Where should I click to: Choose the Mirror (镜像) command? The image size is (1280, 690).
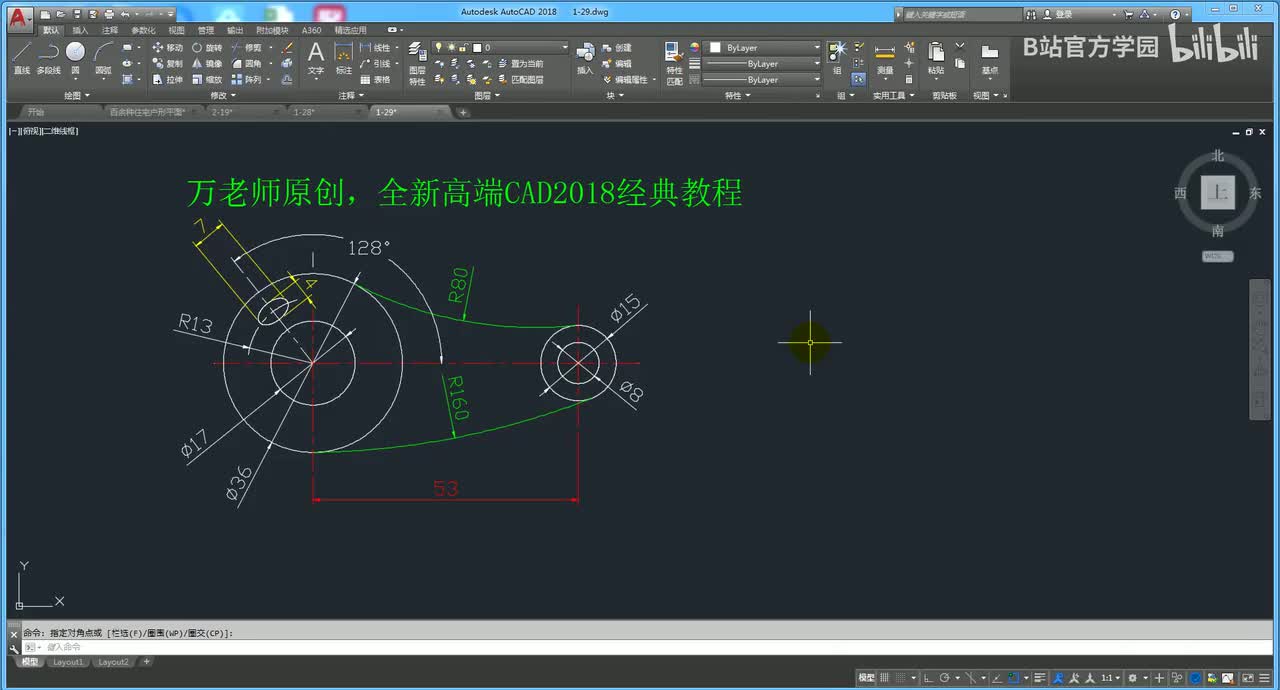pyautogui.click(x=207, y=63)
